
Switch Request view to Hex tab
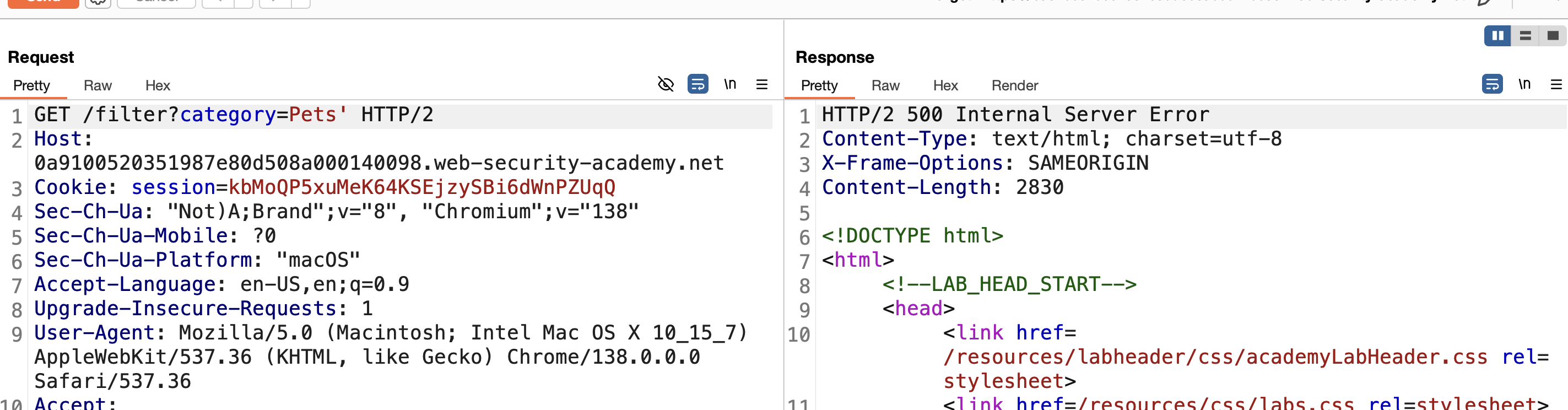158,85
